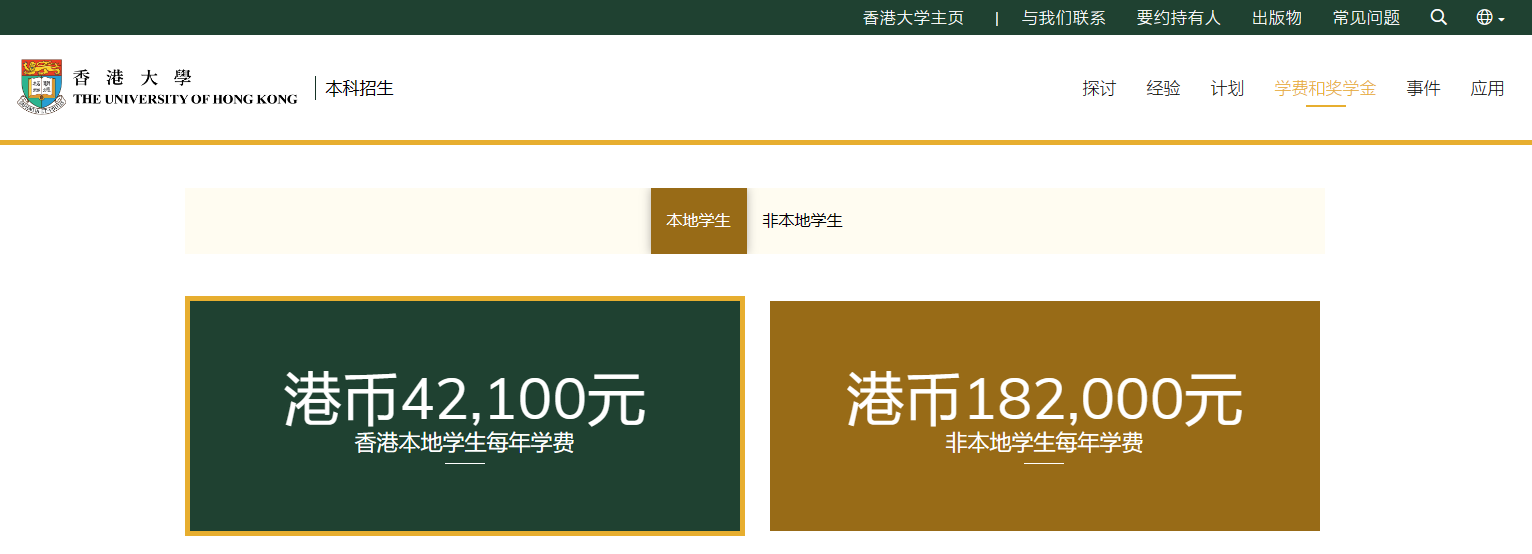Open the globe language selector

click(1489, 17)
